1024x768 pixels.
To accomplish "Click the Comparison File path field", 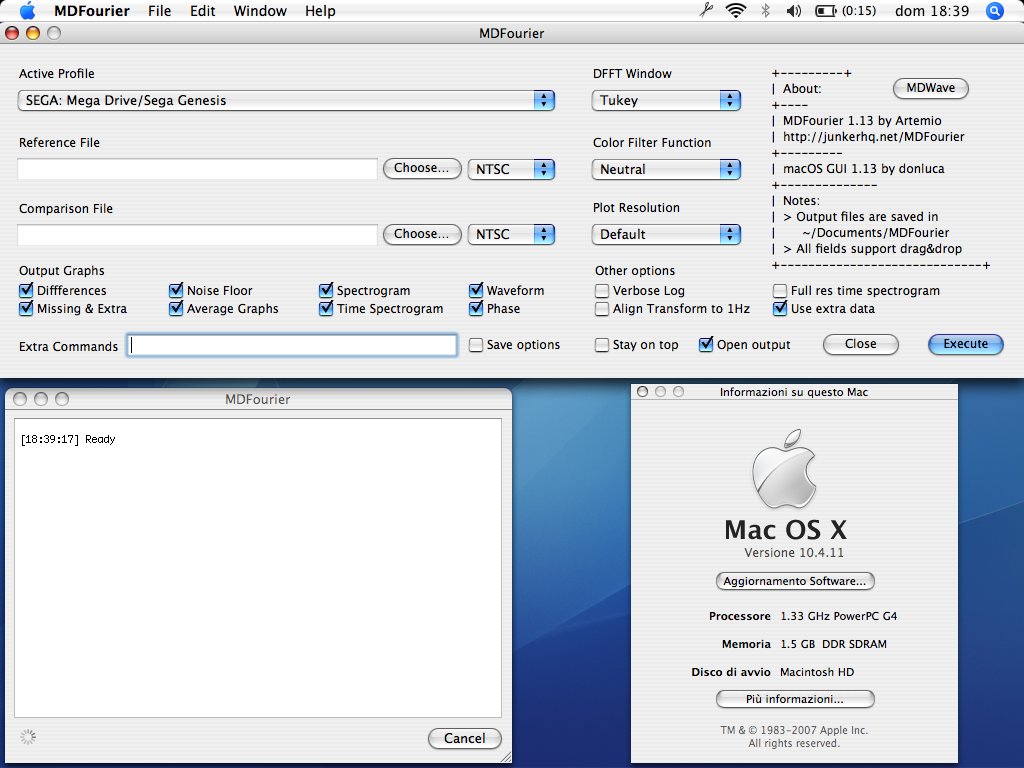I will pyautogui.click(x=197, y=234).
